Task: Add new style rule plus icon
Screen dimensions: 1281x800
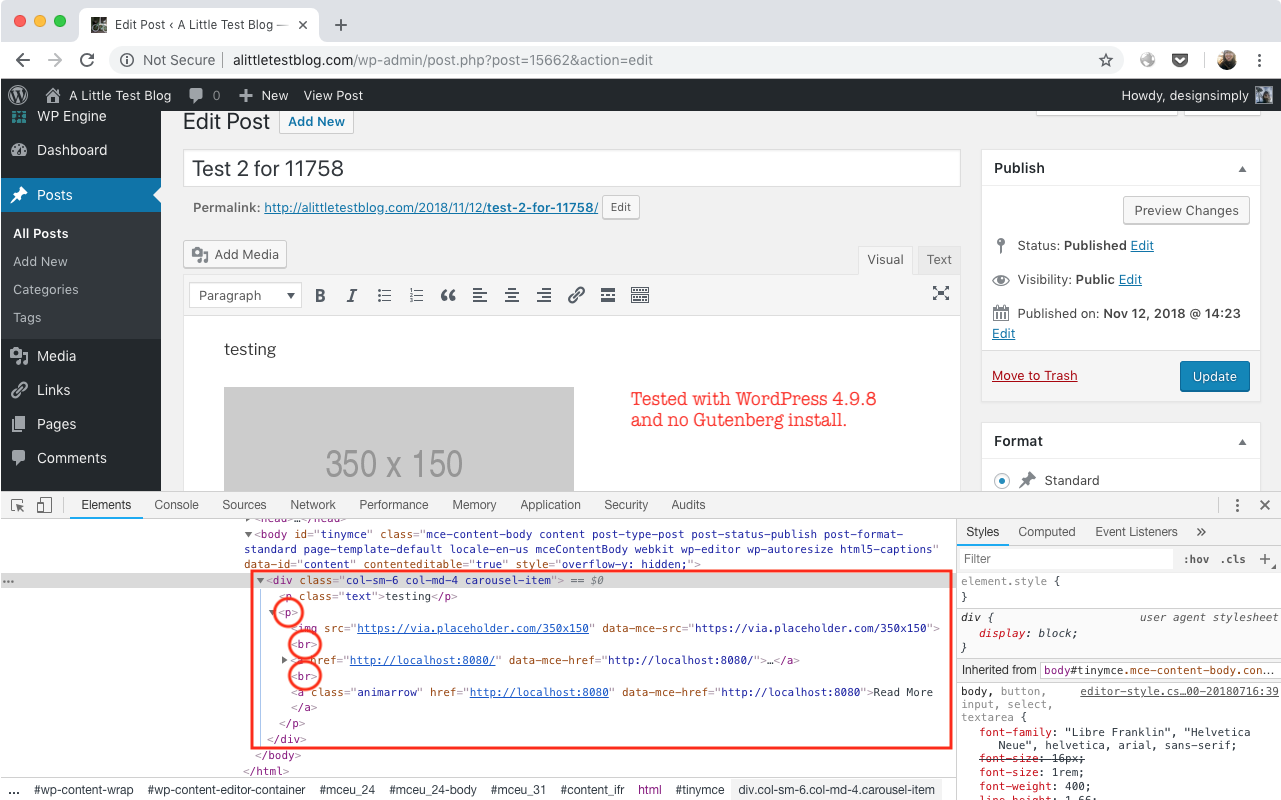Action: coord(1265,559)
